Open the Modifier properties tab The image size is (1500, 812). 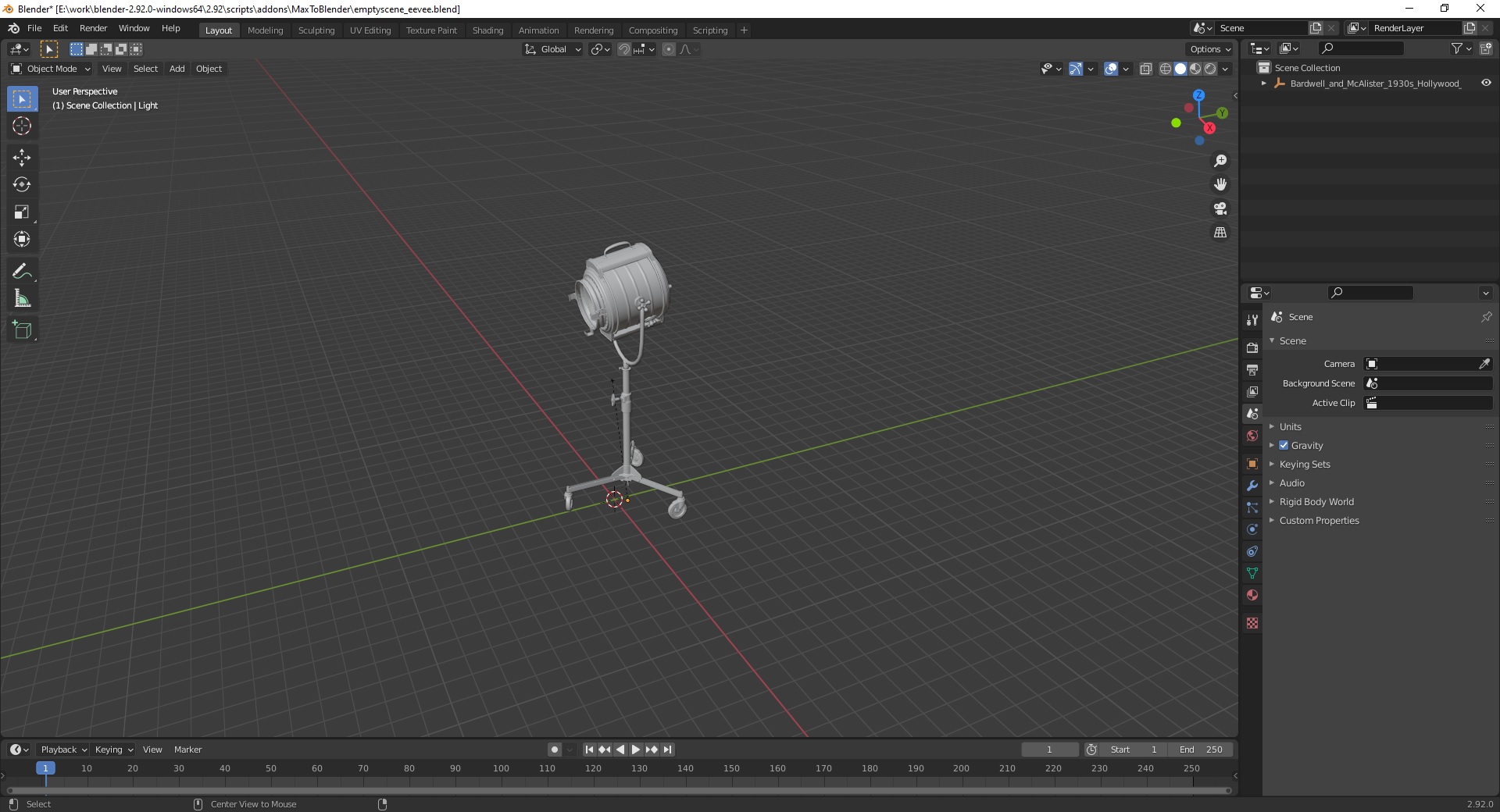tap(1252, 486)
